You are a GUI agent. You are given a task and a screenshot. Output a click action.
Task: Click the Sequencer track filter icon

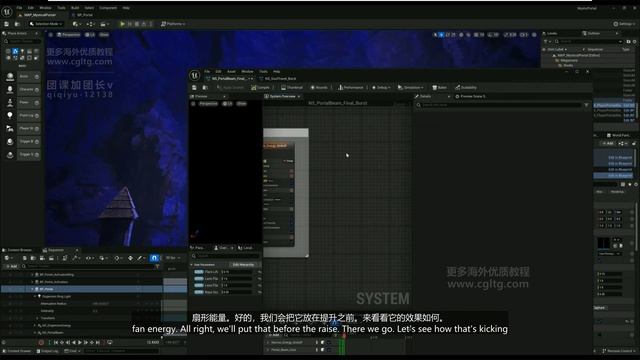[x=158, y=266]
